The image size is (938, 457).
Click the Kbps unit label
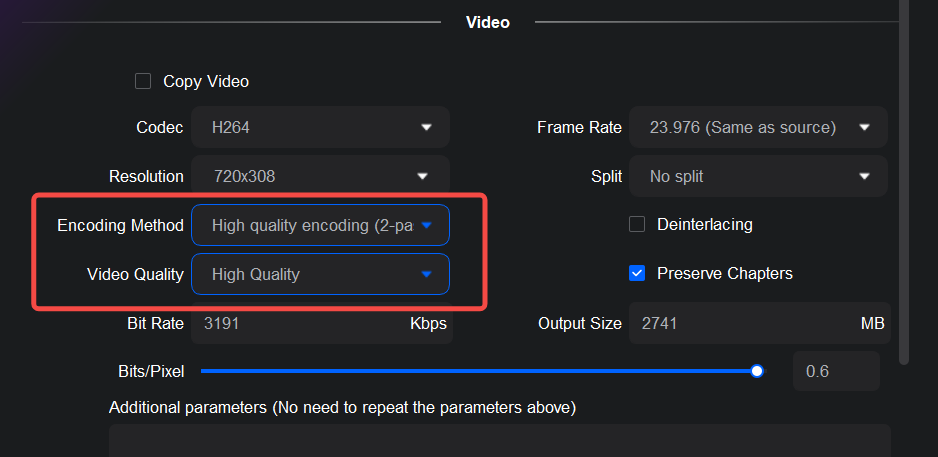pos(428,324)
